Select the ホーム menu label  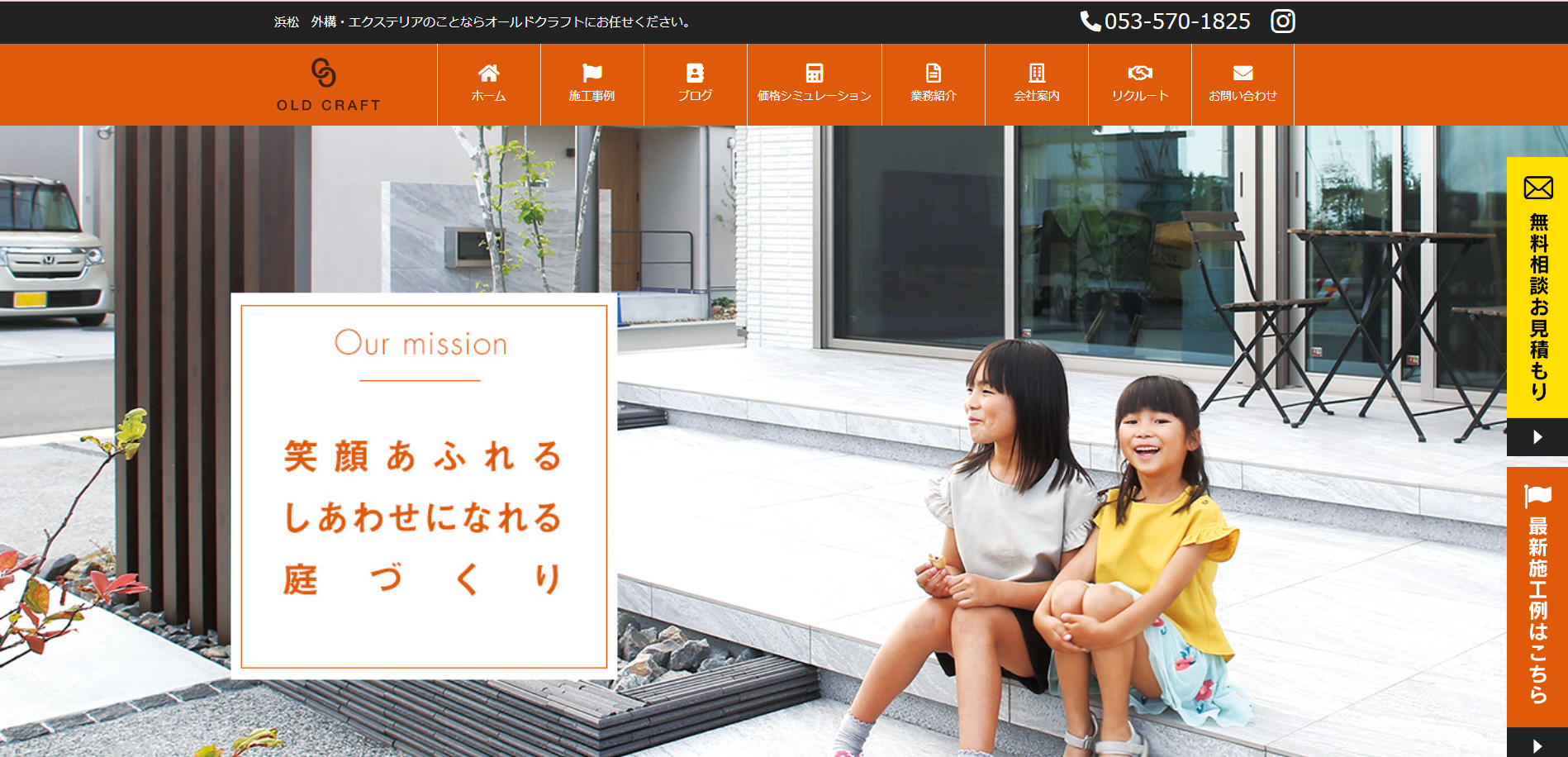tap(488, 96)
